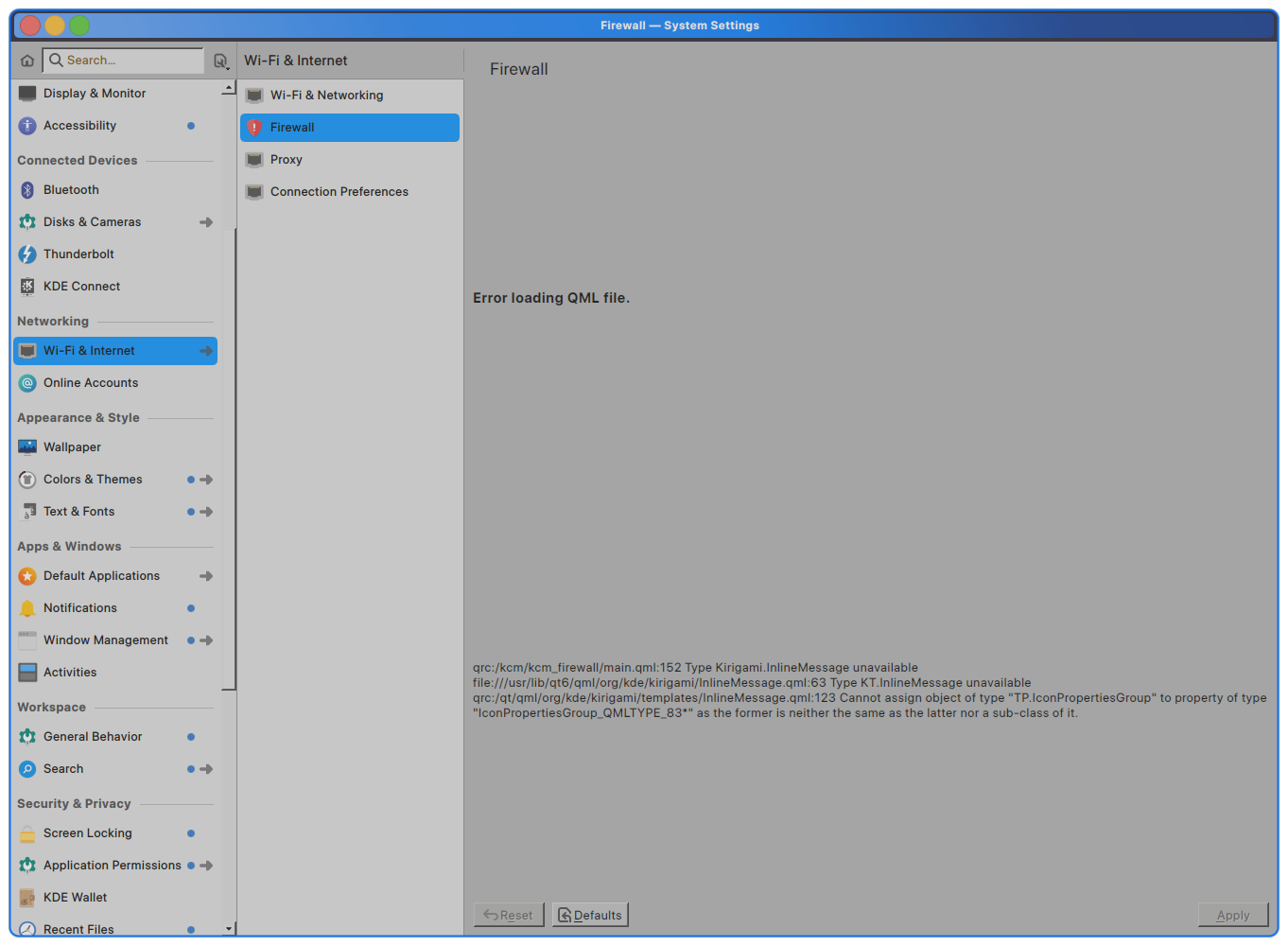Image resolution: width=1288 pixels, height=946 pixels.
Task: Expand the Default Applications arrow
Action: click(x=206, y=576)
